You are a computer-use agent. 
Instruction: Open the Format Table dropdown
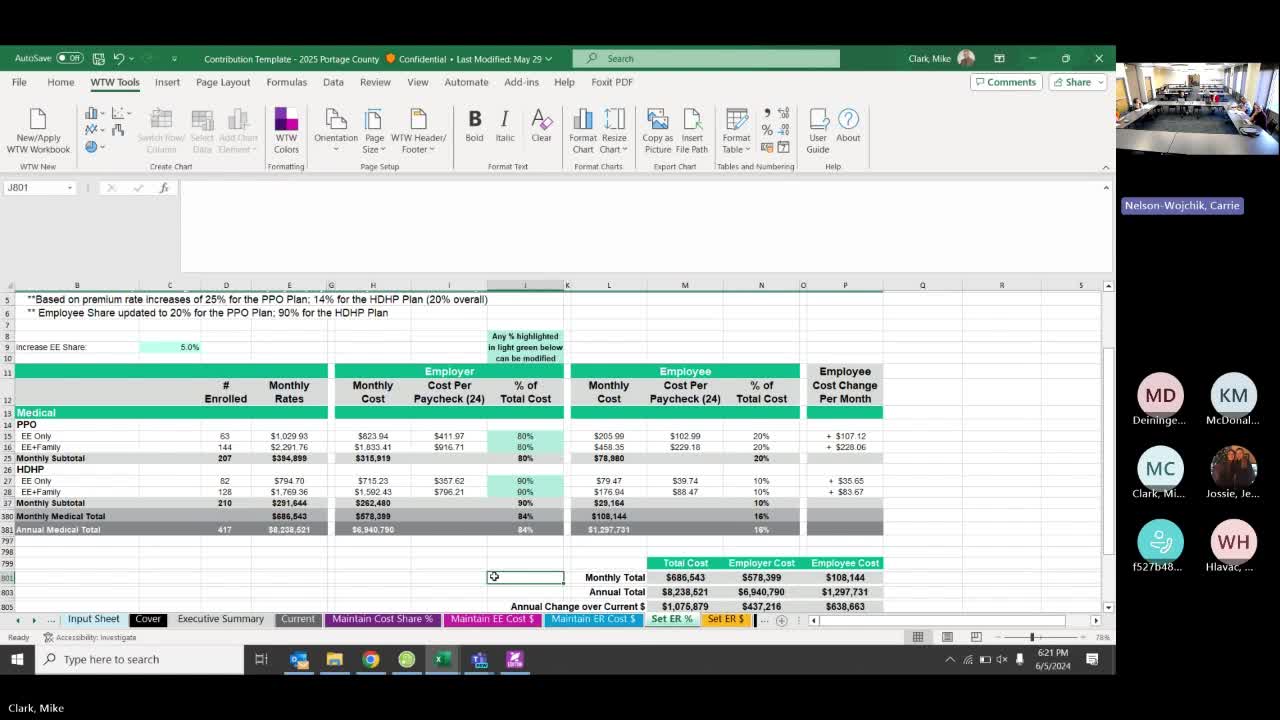[x=737, y=150]
